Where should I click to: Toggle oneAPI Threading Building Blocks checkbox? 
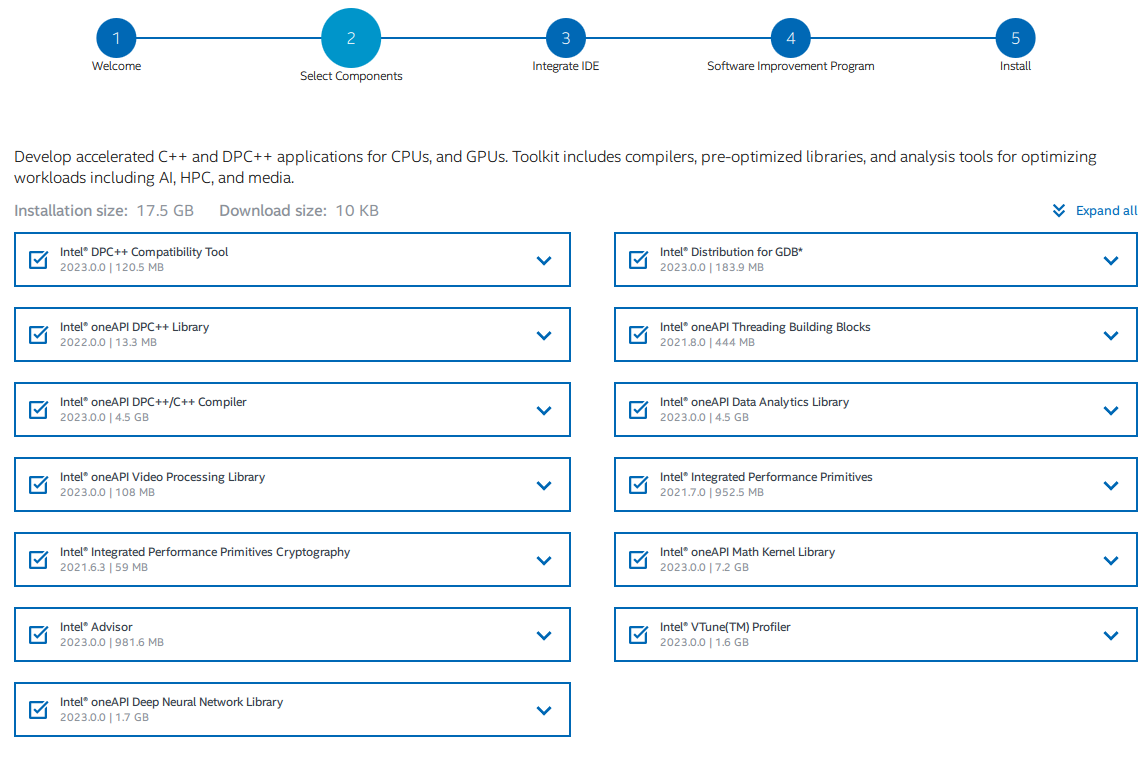coord(638,335)
